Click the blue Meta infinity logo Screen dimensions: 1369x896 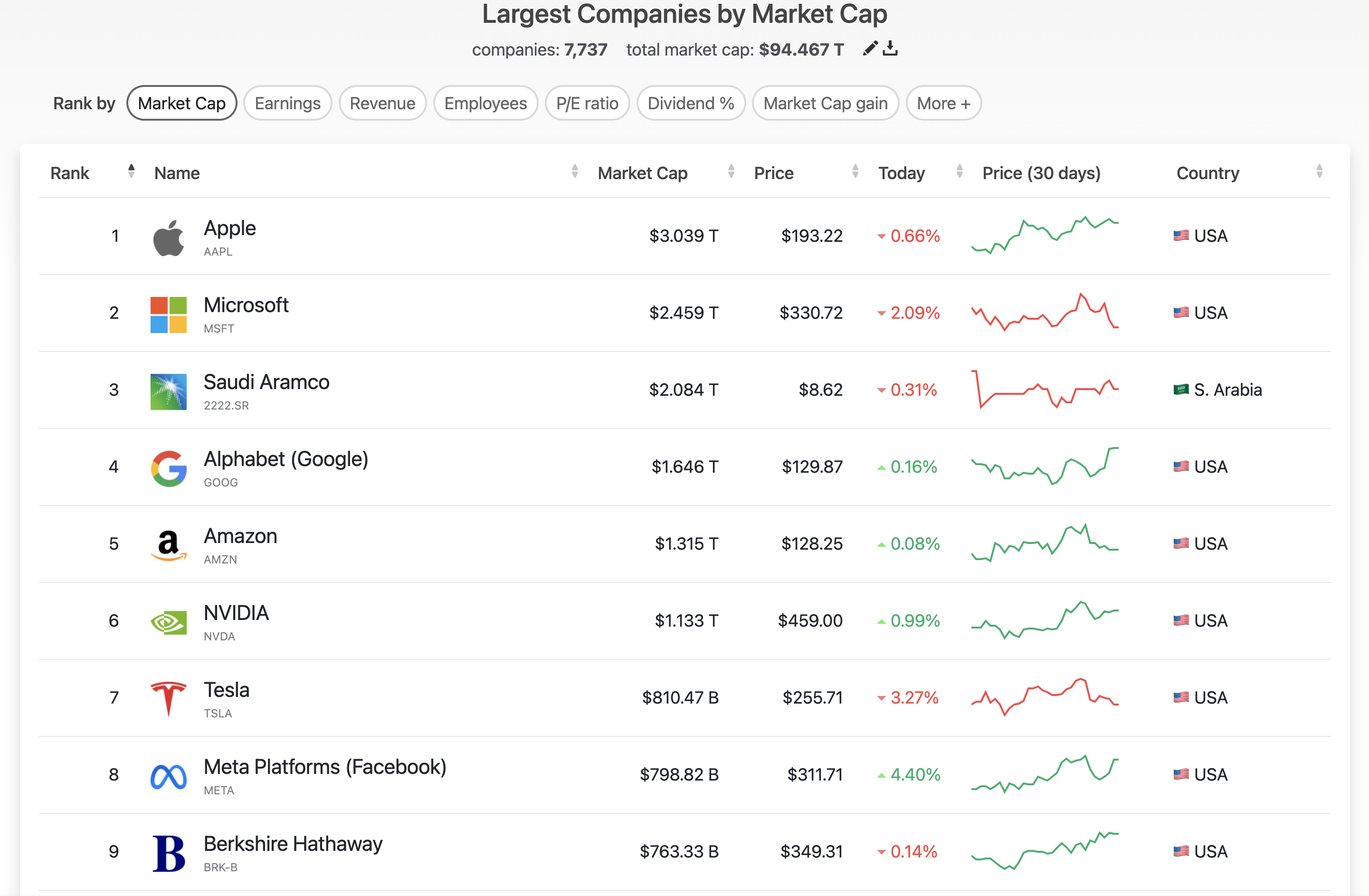(169, 776)
